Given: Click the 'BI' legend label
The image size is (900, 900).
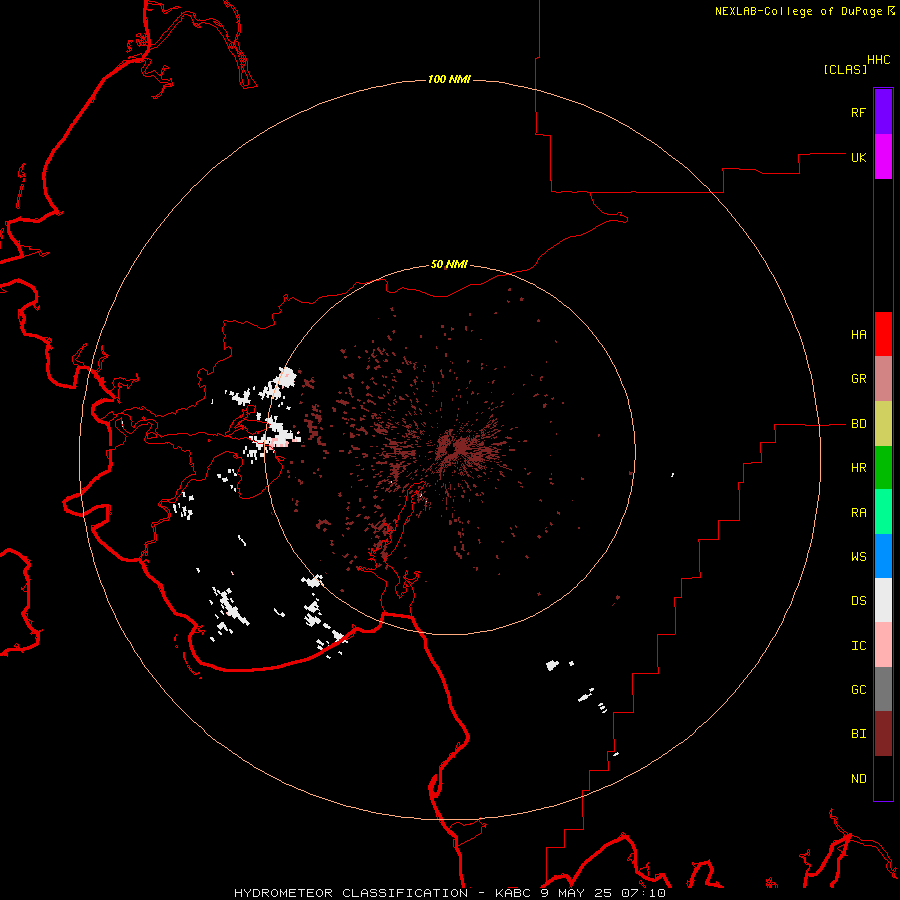Looking at the screenshot, I should (x=859, y=734).
